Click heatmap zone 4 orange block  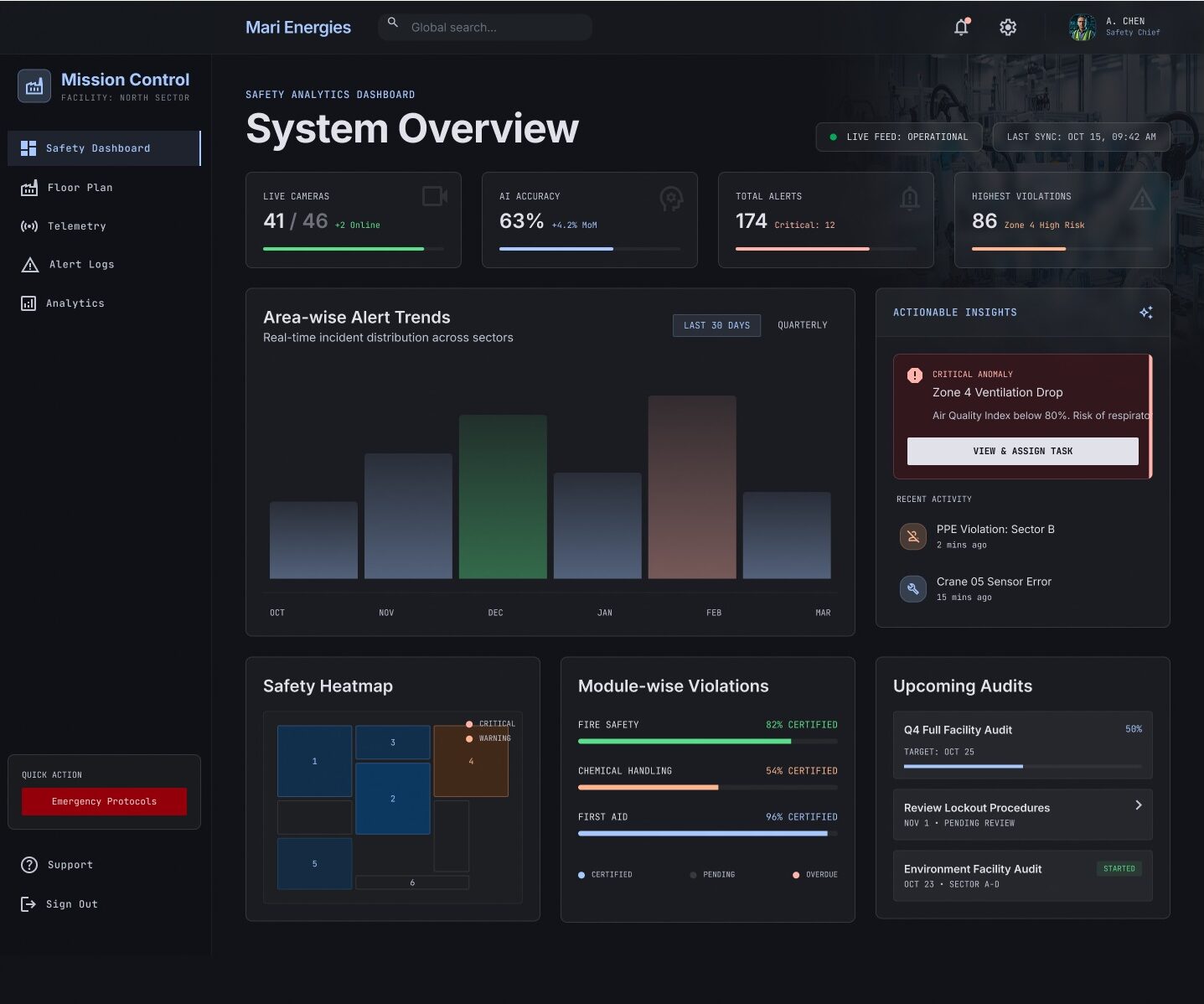pyautogui.click(x=471, y=761)
